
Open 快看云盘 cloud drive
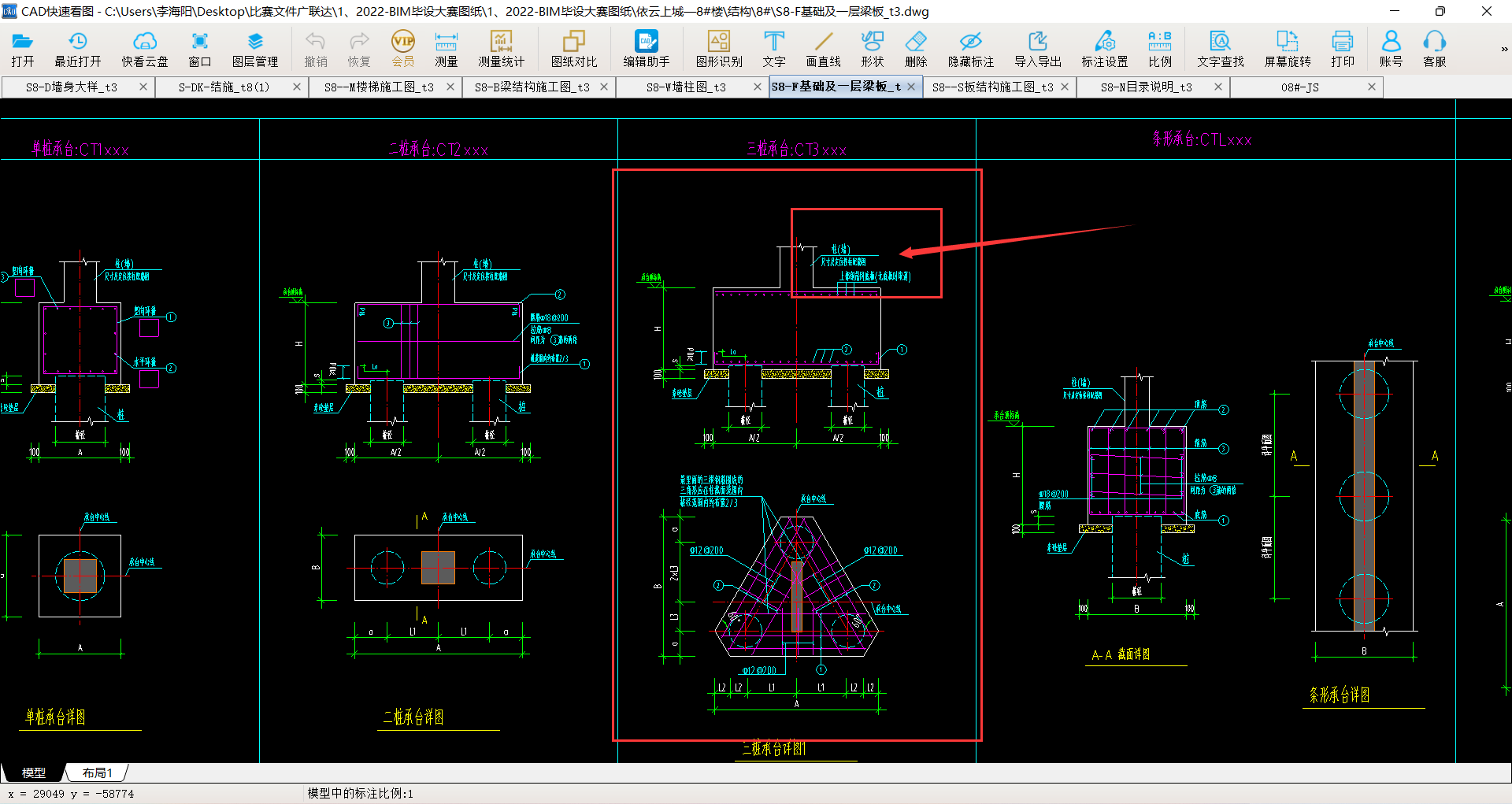[145, 49]
